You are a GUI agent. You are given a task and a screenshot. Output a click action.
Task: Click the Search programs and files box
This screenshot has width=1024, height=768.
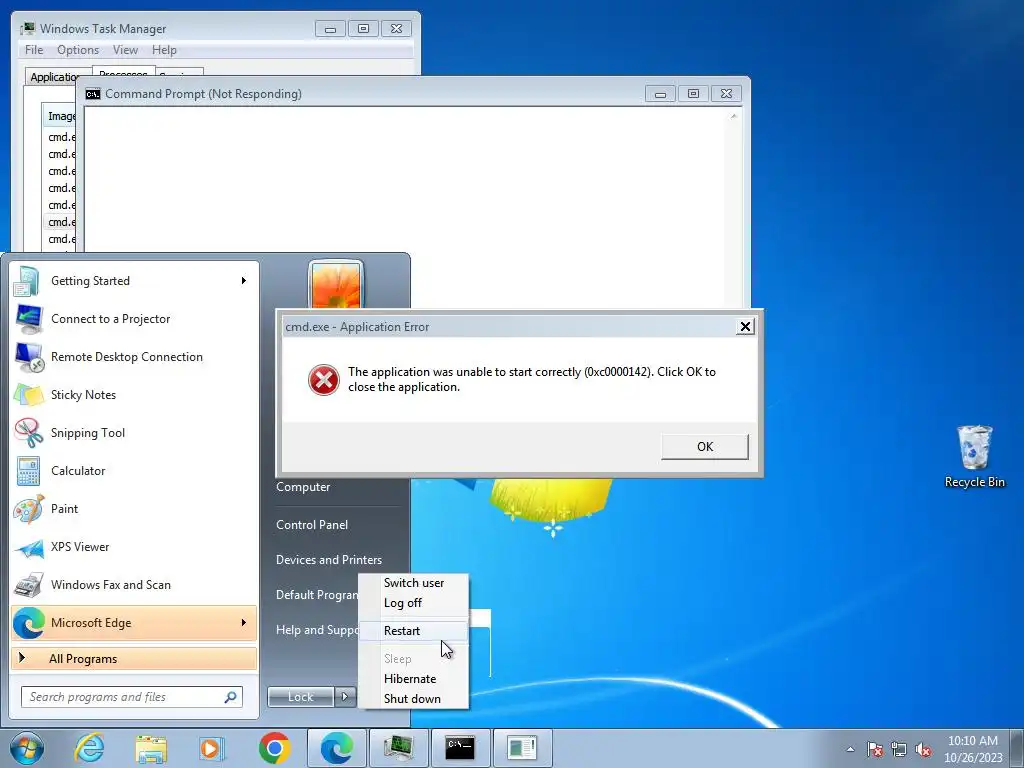(131, 697)
